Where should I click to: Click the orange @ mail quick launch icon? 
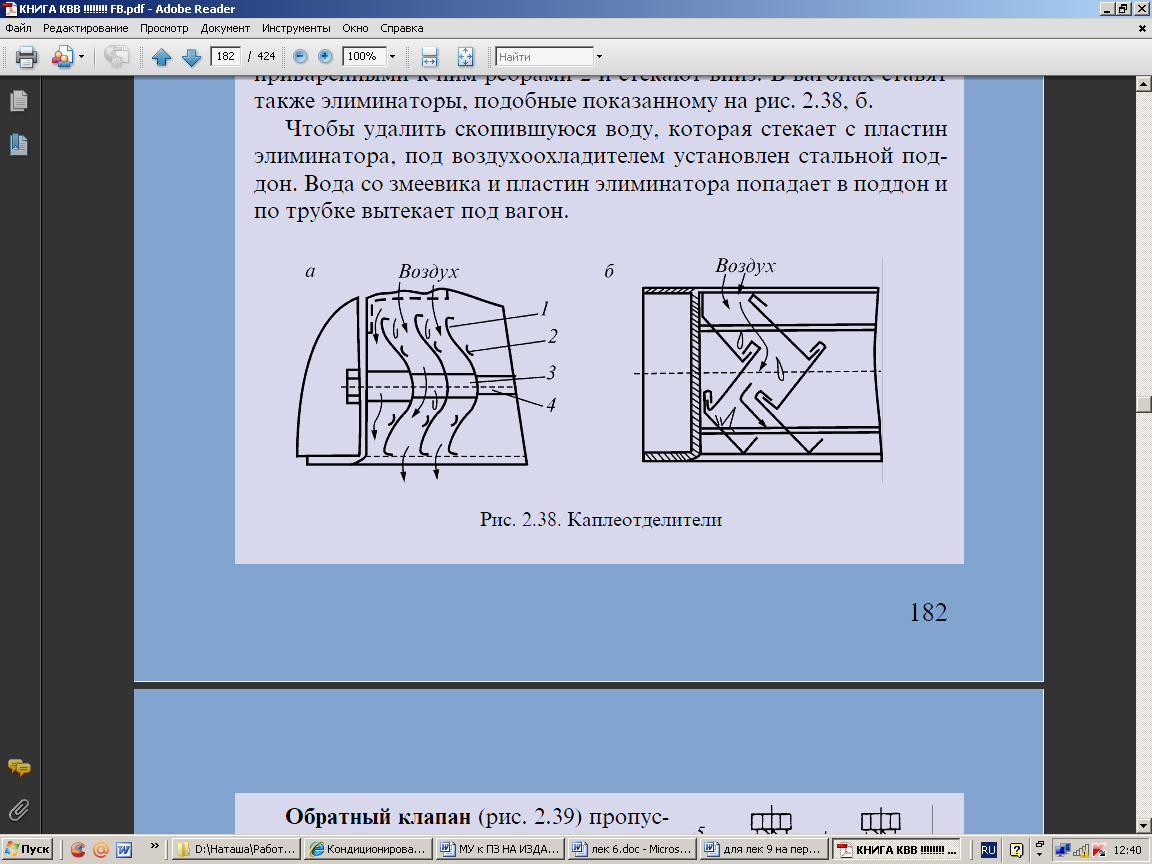coord(101,850)
